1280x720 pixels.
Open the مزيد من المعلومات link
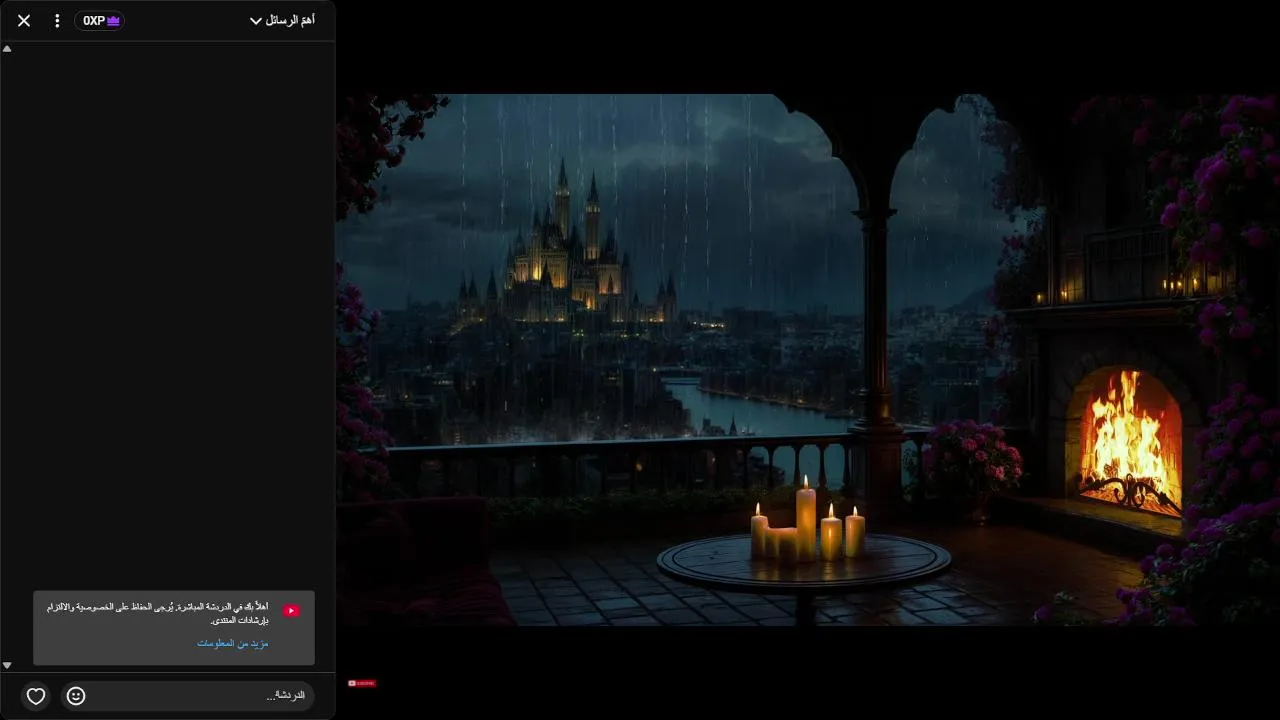click(232, 643)
